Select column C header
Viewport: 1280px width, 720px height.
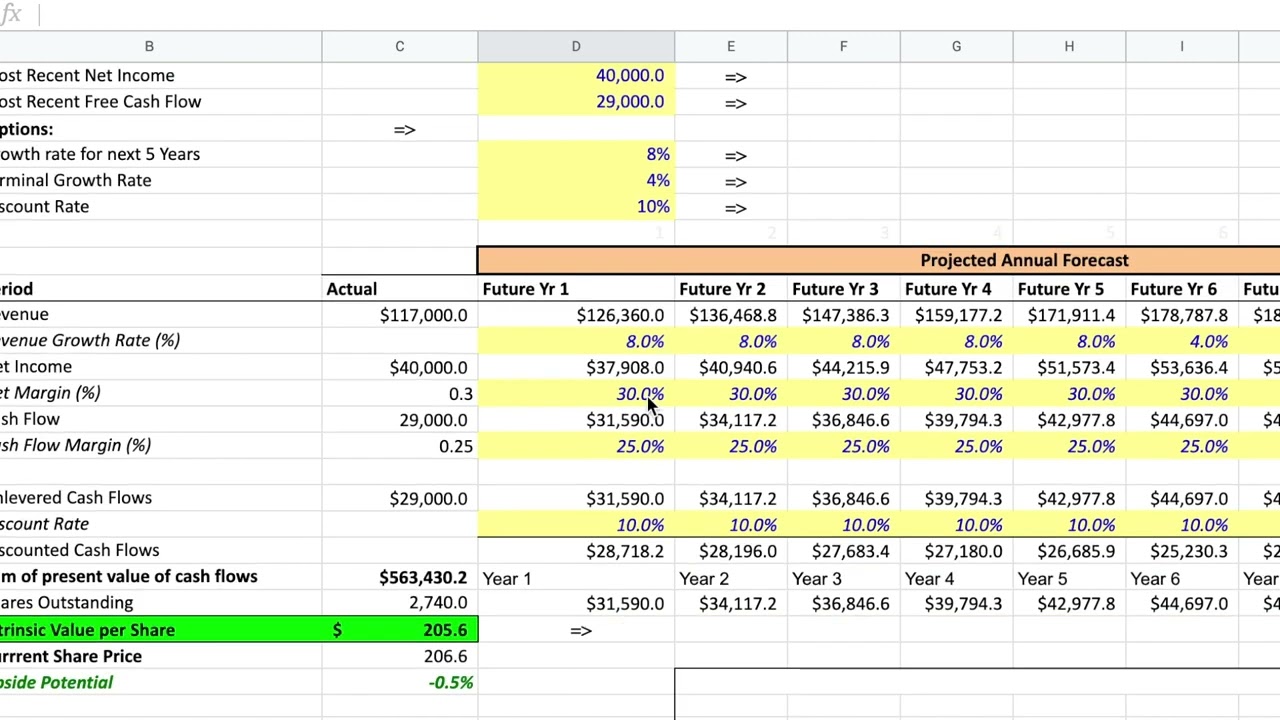[x=399, y=46]
